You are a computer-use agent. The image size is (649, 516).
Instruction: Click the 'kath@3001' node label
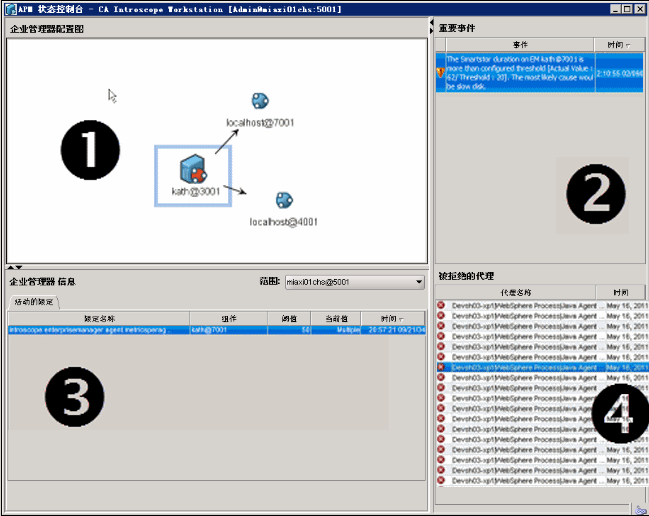[x=195, y=191]
